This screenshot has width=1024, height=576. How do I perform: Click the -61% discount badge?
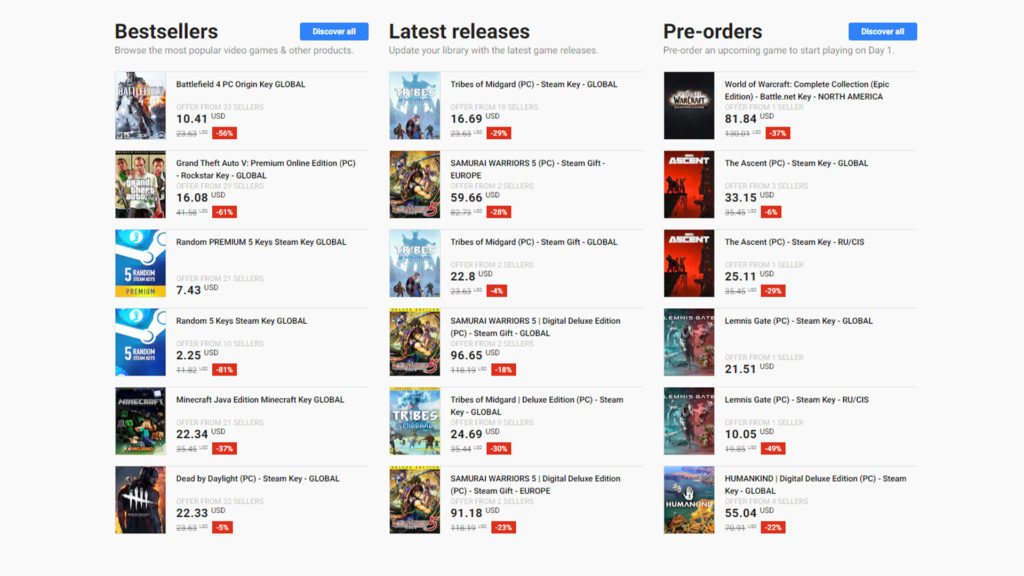click(x=225, y=212)
